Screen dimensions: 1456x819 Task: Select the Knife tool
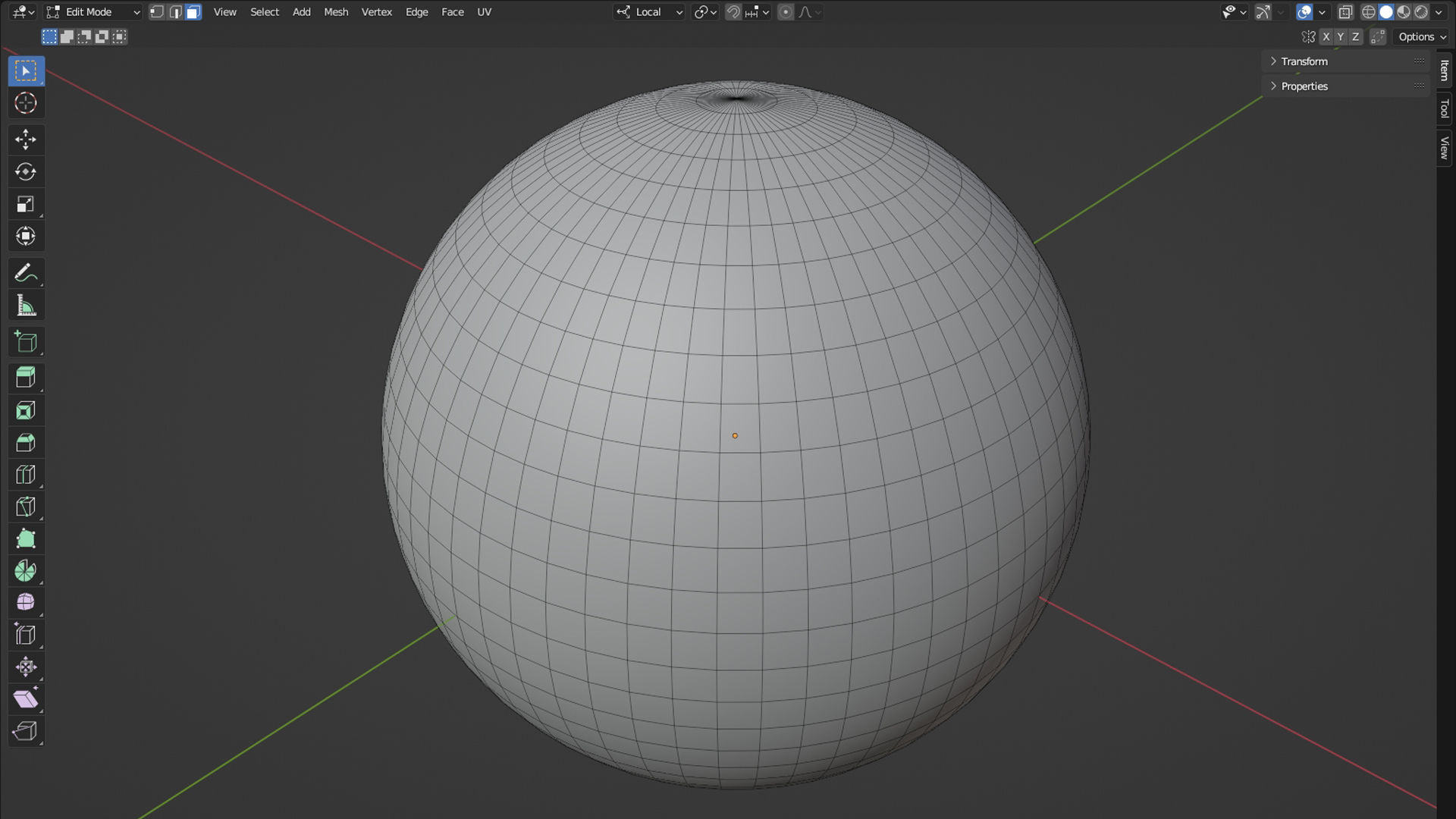[x=26, y=507]
